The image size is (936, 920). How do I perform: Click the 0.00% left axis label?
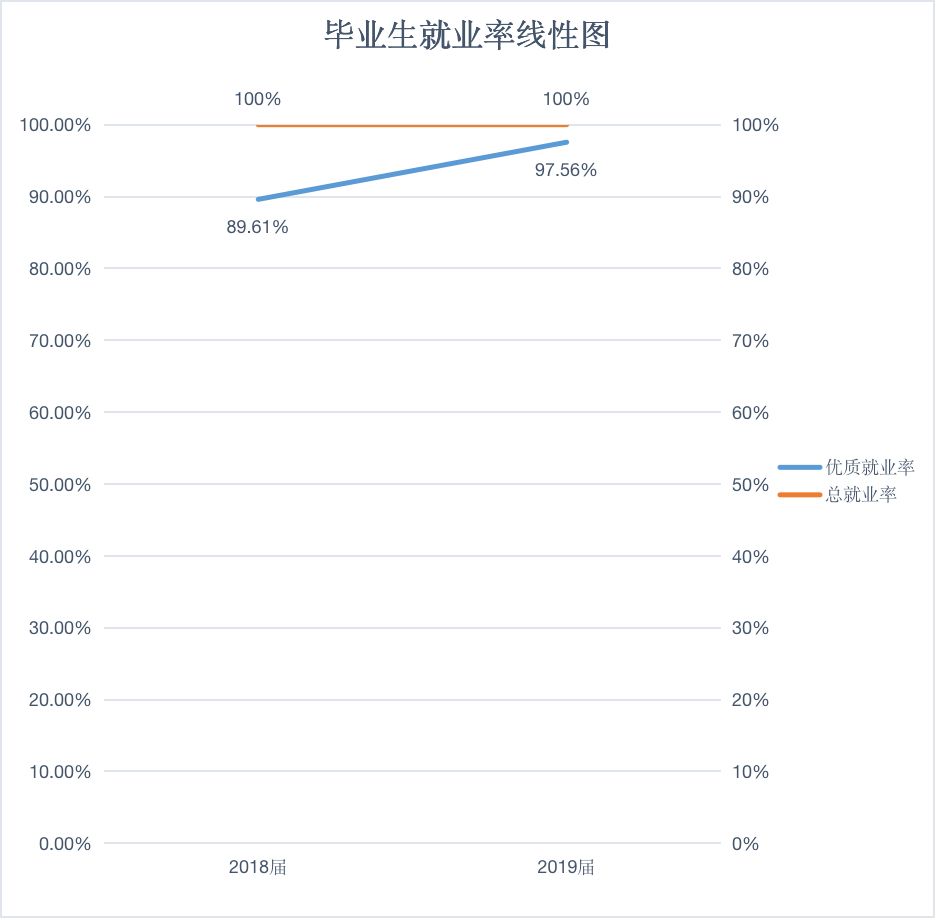(64, 844)
